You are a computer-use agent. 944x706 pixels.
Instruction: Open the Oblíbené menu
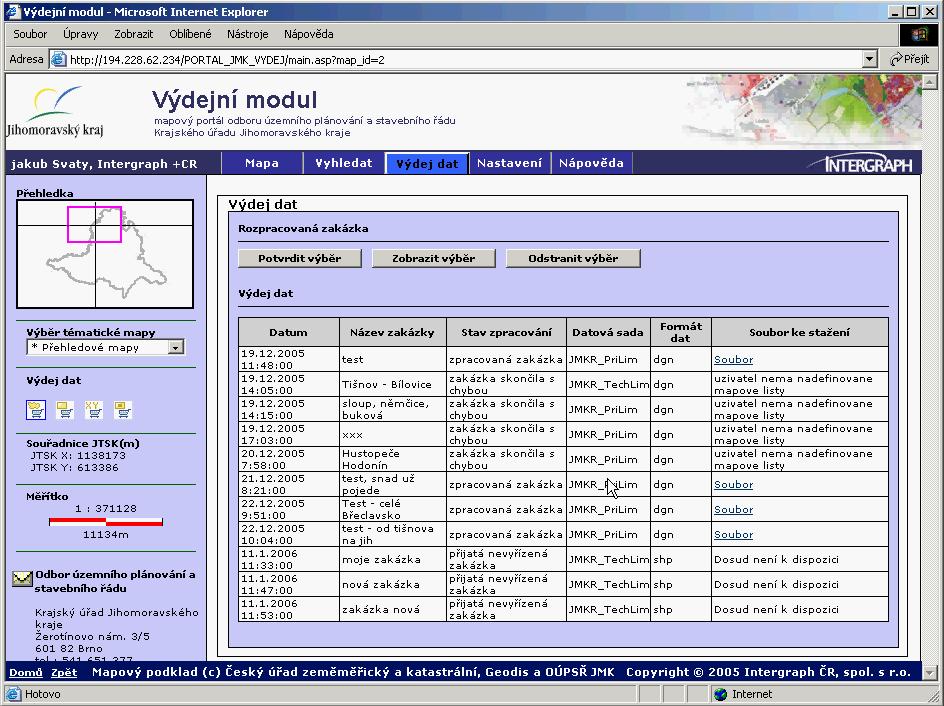click(190, 34)
